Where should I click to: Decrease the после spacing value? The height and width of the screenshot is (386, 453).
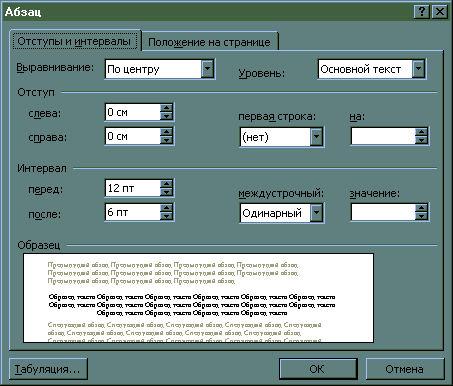tap(166, 216)
